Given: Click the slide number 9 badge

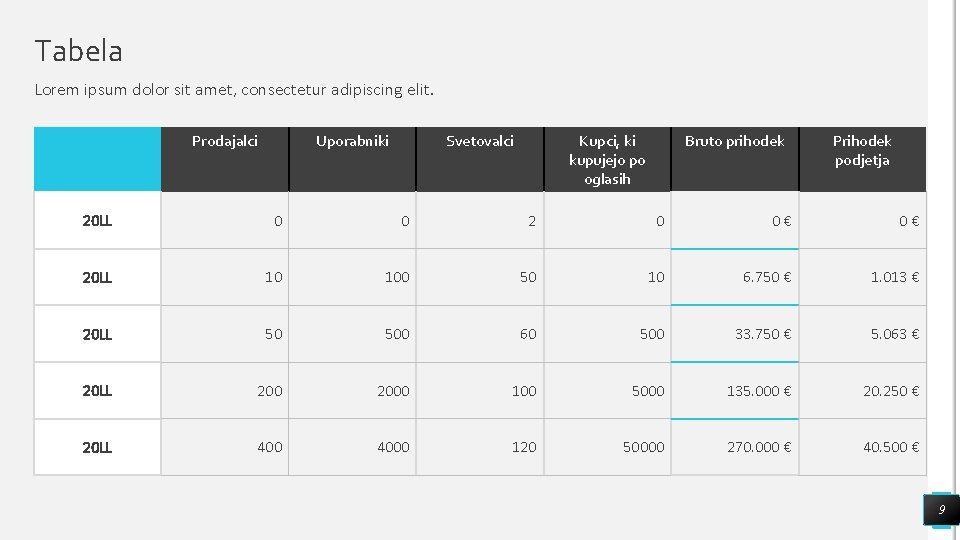Looking at the screenshot, I should click(x=941, y=510).
